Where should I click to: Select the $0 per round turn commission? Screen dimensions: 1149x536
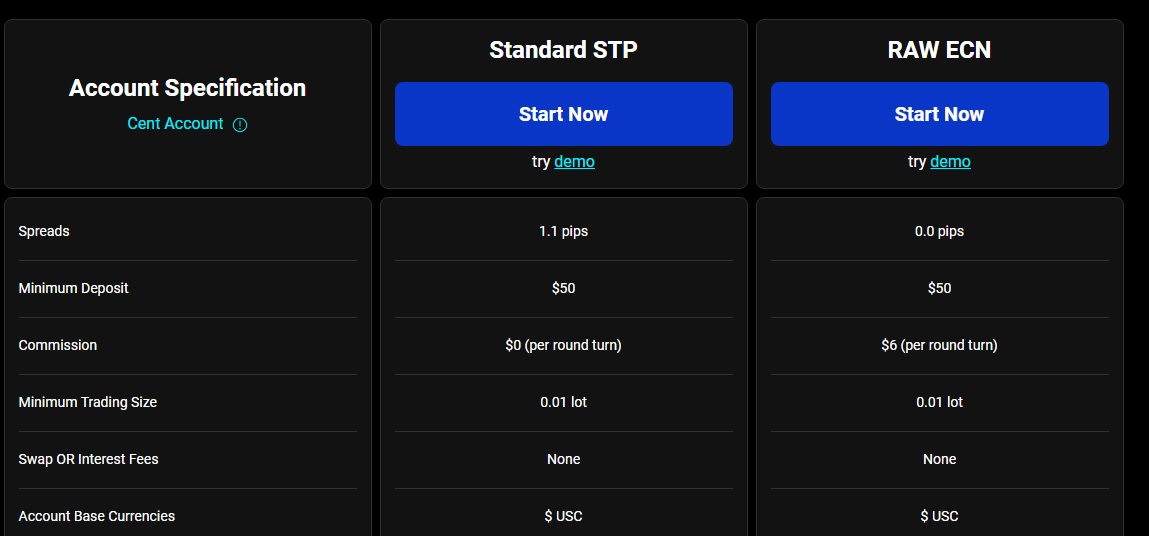pyautogui.click(x=563, y=345)
